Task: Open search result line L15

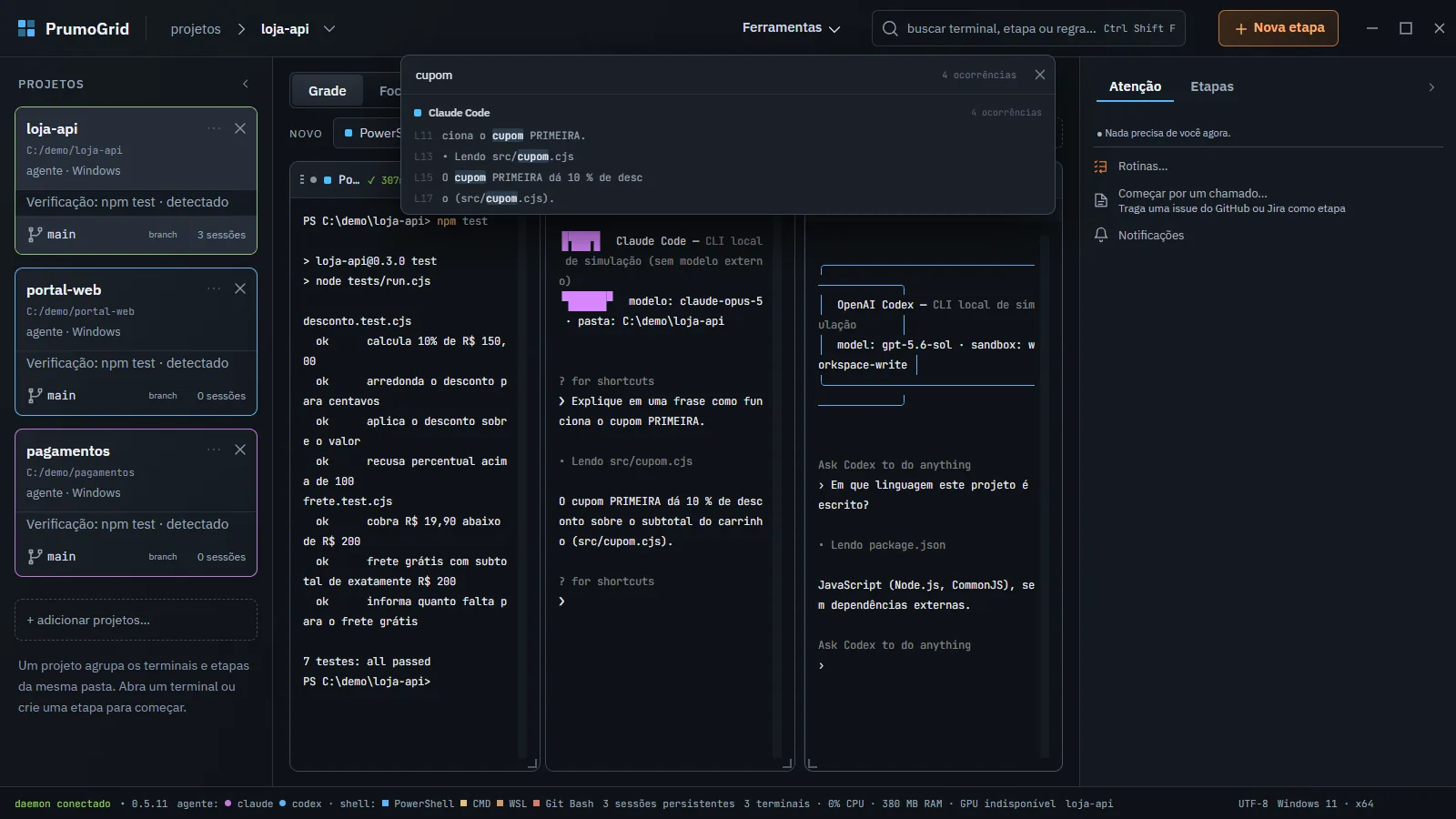Action: (728, 177)
